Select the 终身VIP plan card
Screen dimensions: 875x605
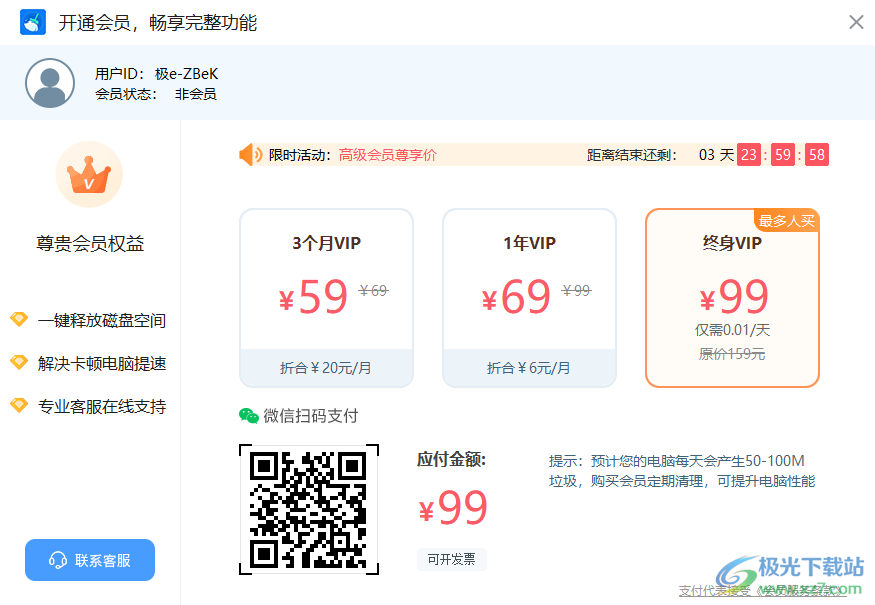(x=732, y=298)
